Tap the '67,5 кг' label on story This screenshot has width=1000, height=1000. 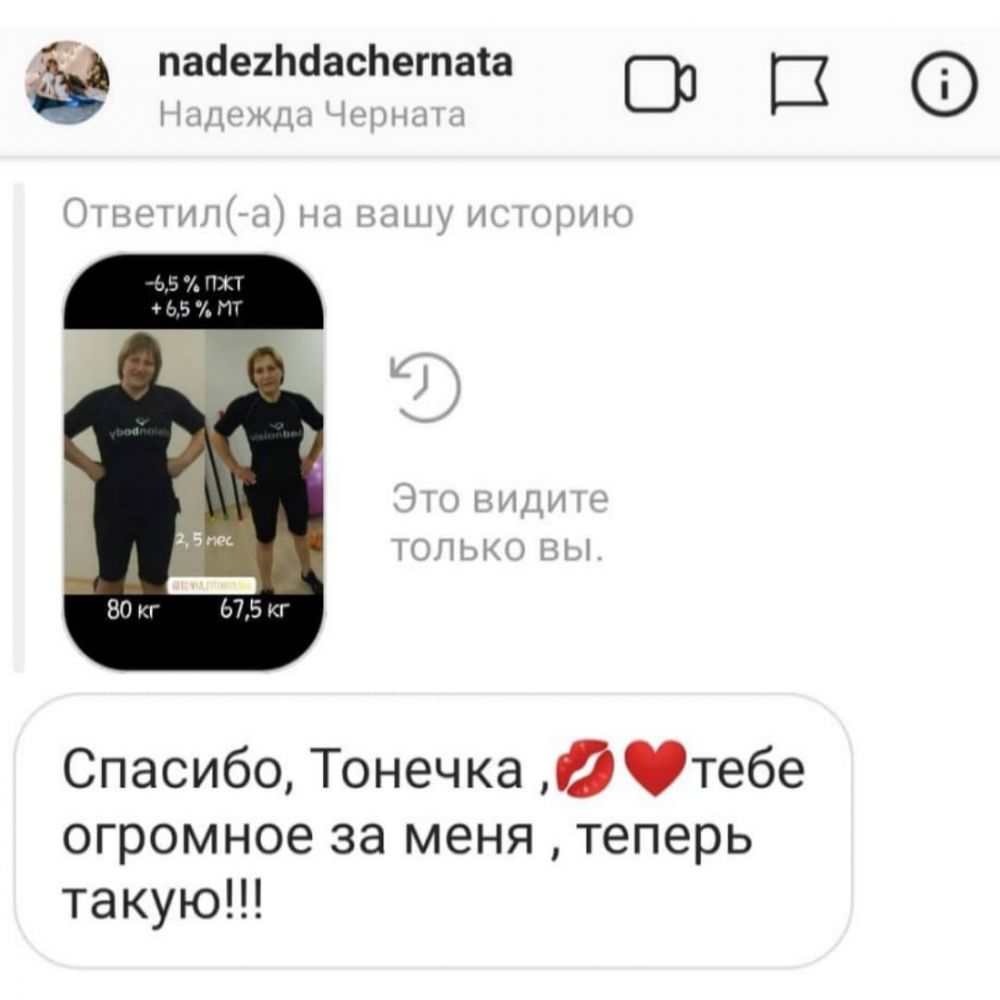pyautogui.click(x=254, y=610)
